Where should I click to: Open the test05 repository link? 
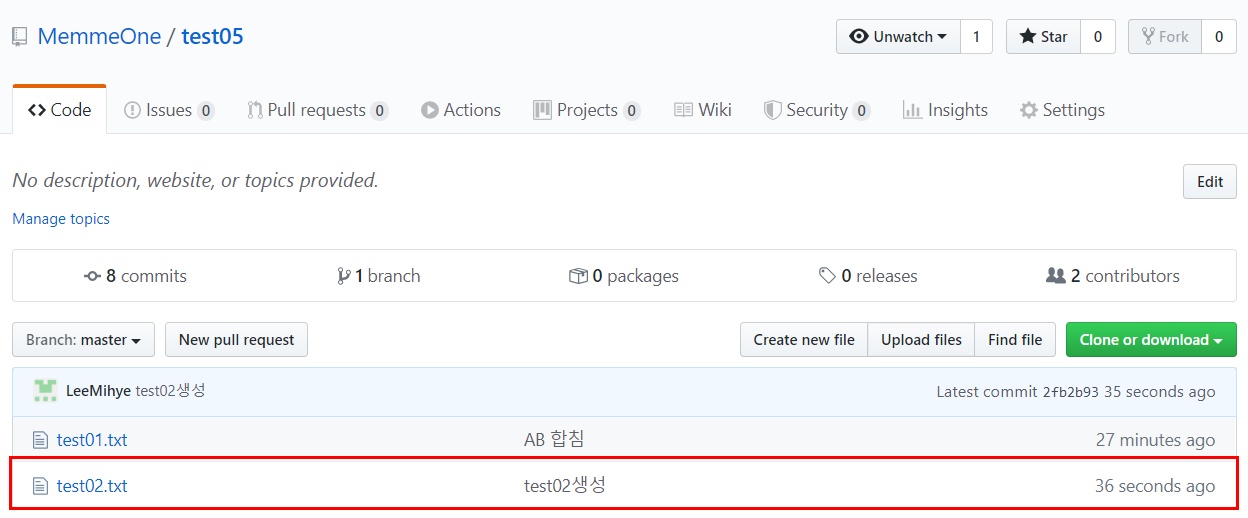212,37
